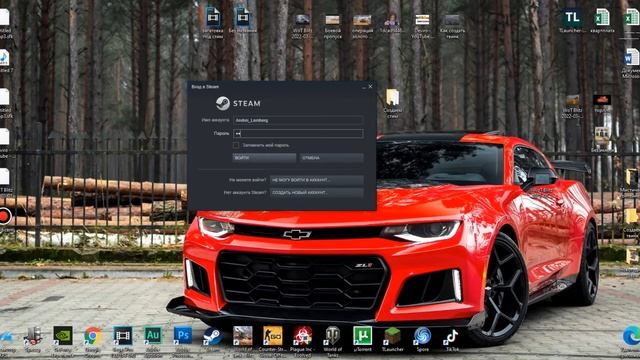Click the СОЗДАТЬ НОВЫЙ АККАУНТ button

(x=317, y=193)
